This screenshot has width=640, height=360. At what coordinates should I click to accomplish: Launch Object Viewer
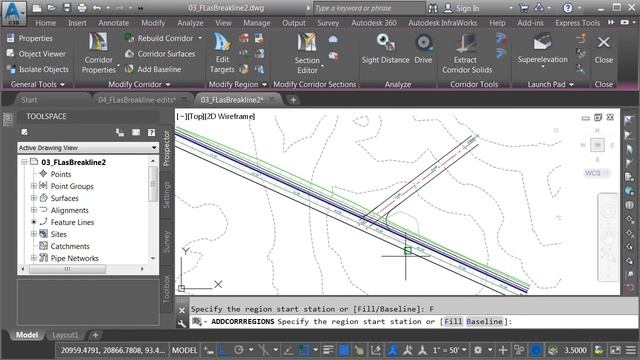[36, 54]
